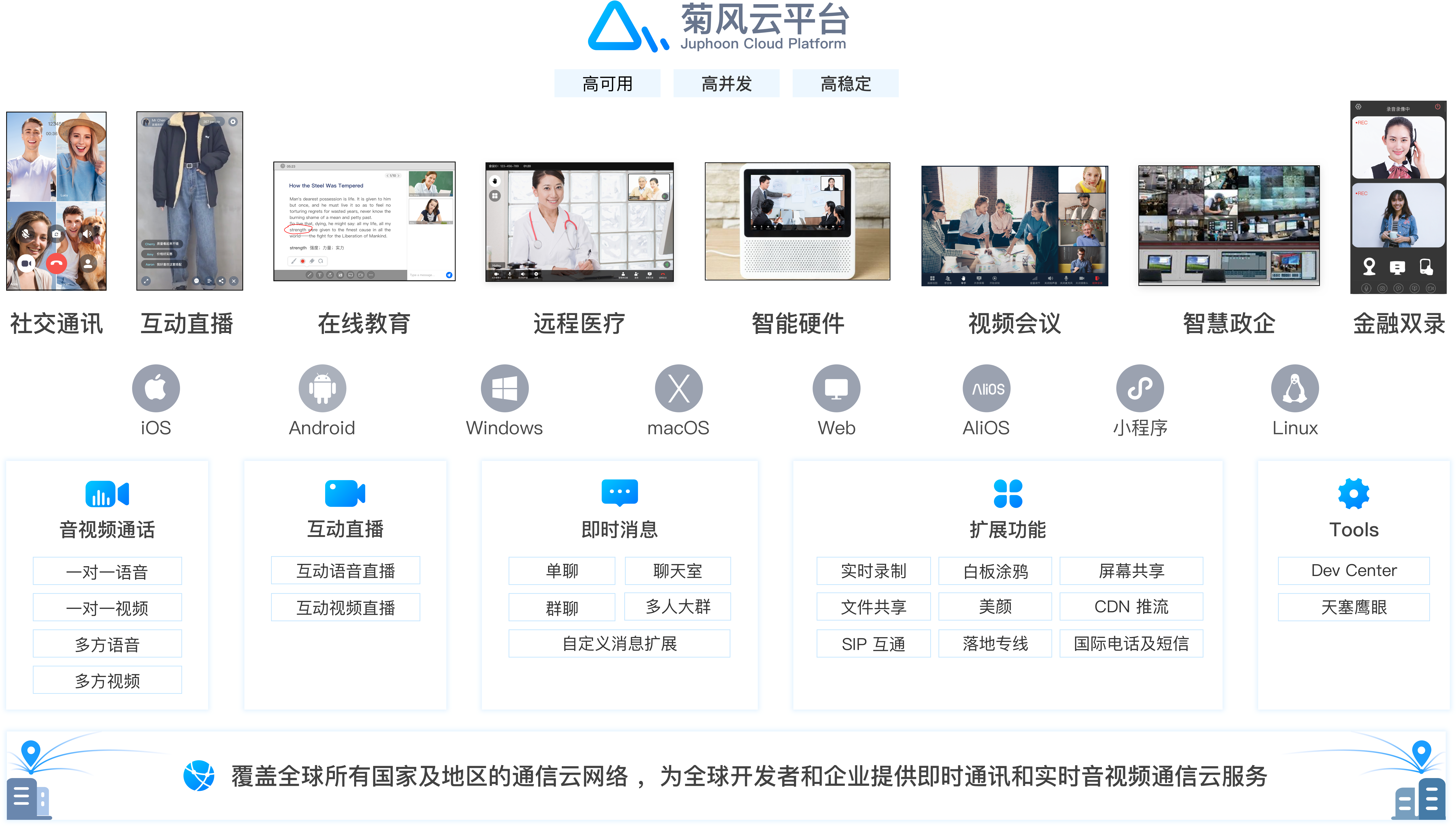Click the 白板涂鸦 item
Screen dimensions: 1456x826
(x=995, y=571)
